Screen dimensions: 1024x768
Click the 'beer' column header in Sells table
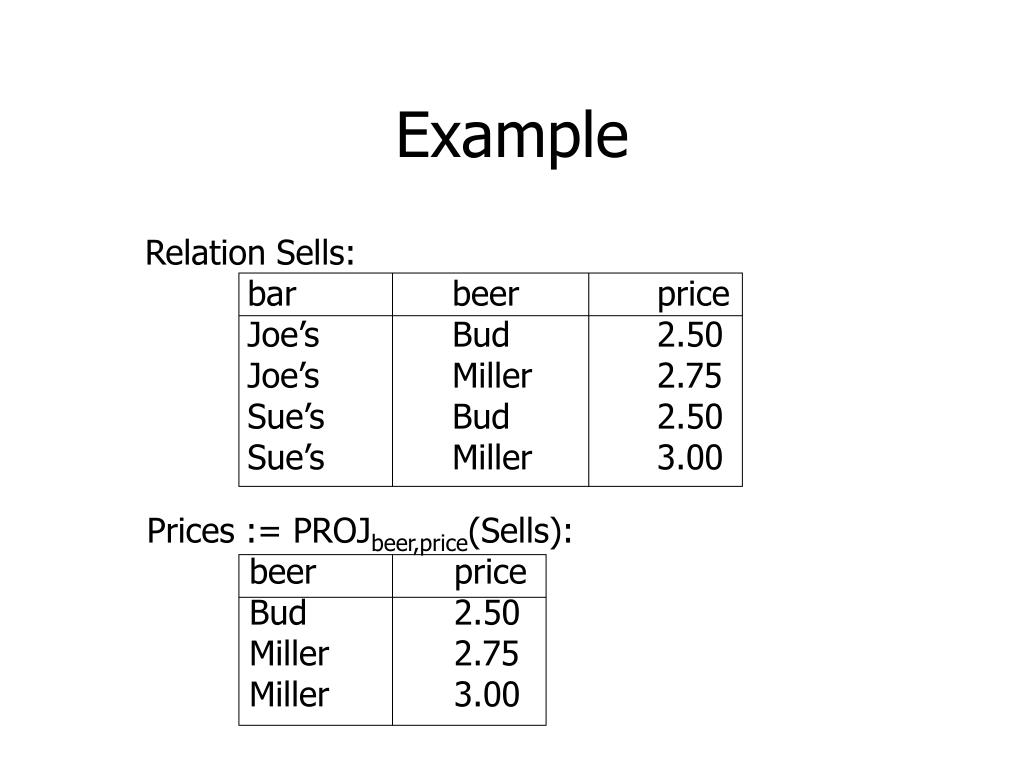[x=485, y=294]
